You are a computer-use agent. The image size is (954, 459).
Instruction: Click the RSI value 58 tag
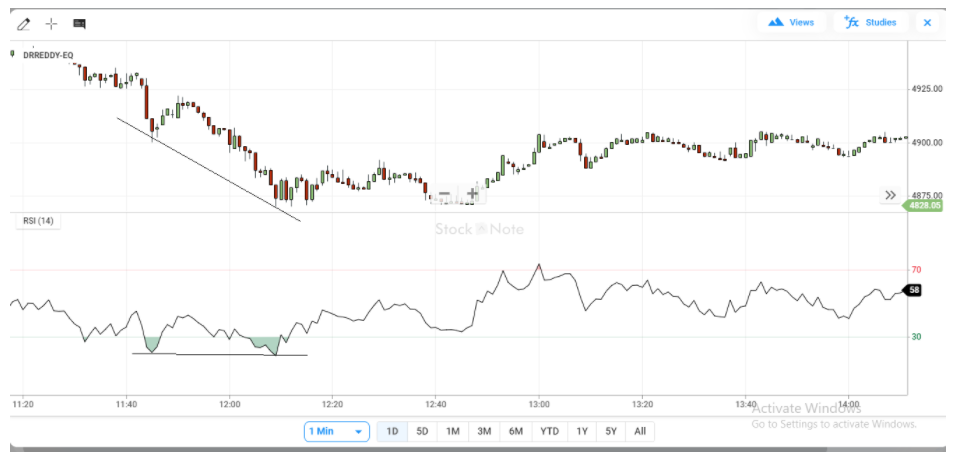point(914,290)
